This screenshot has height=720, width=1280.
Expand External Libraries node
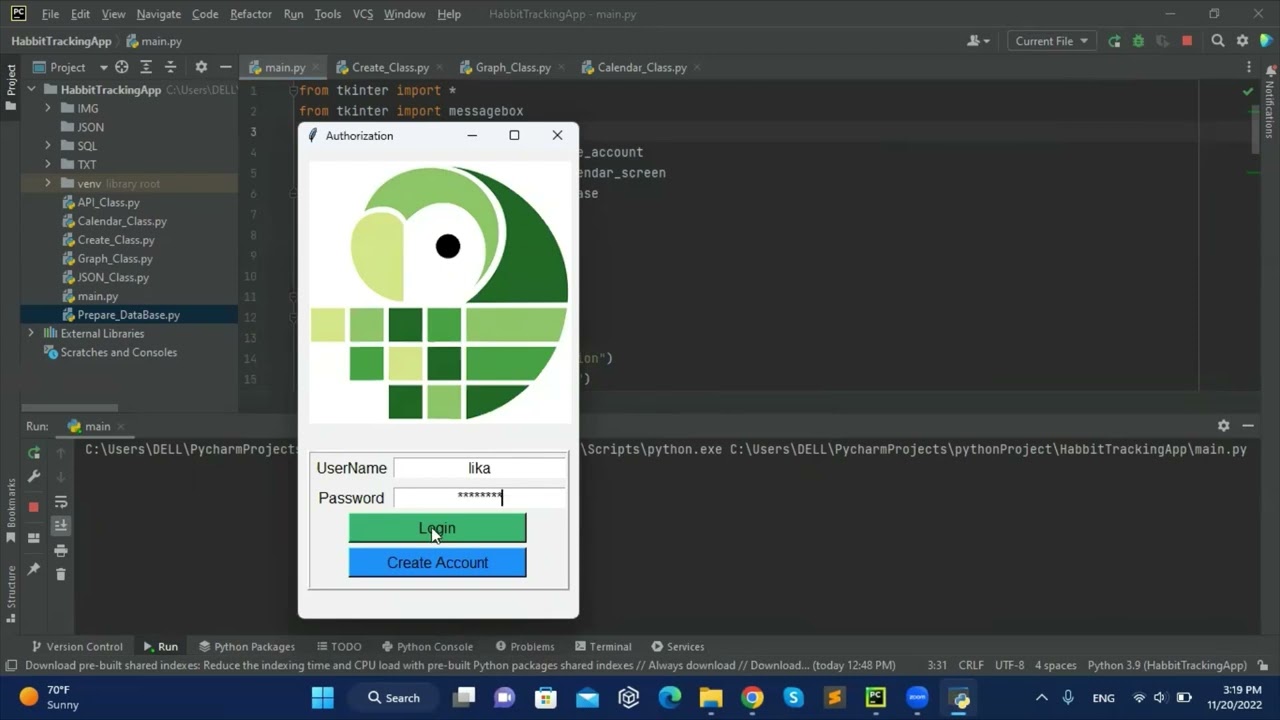point(31,333)
